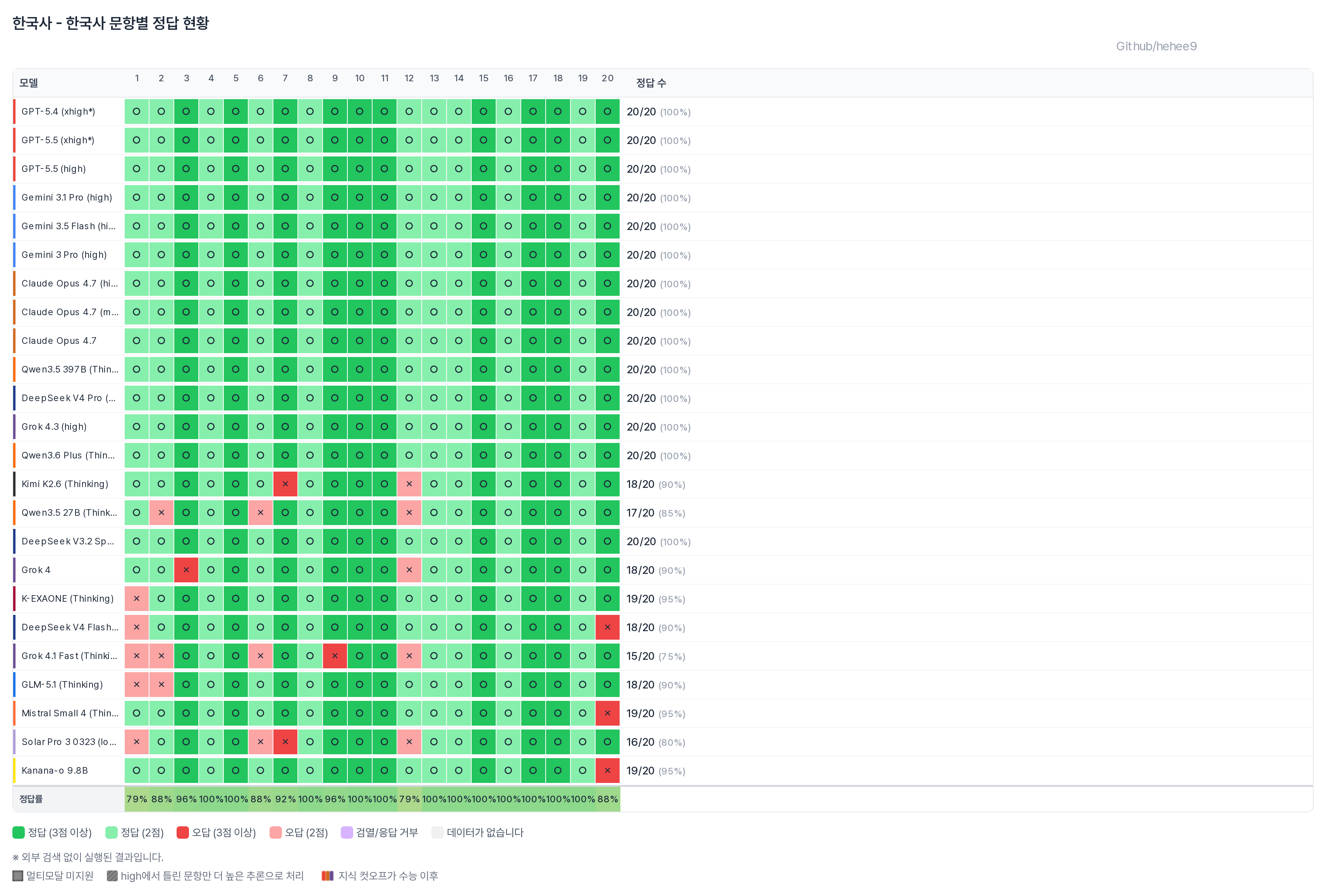Click the '88%' accuracy rate under question 20
Viewport: 1326px width, 896px height.
[608, 799]
